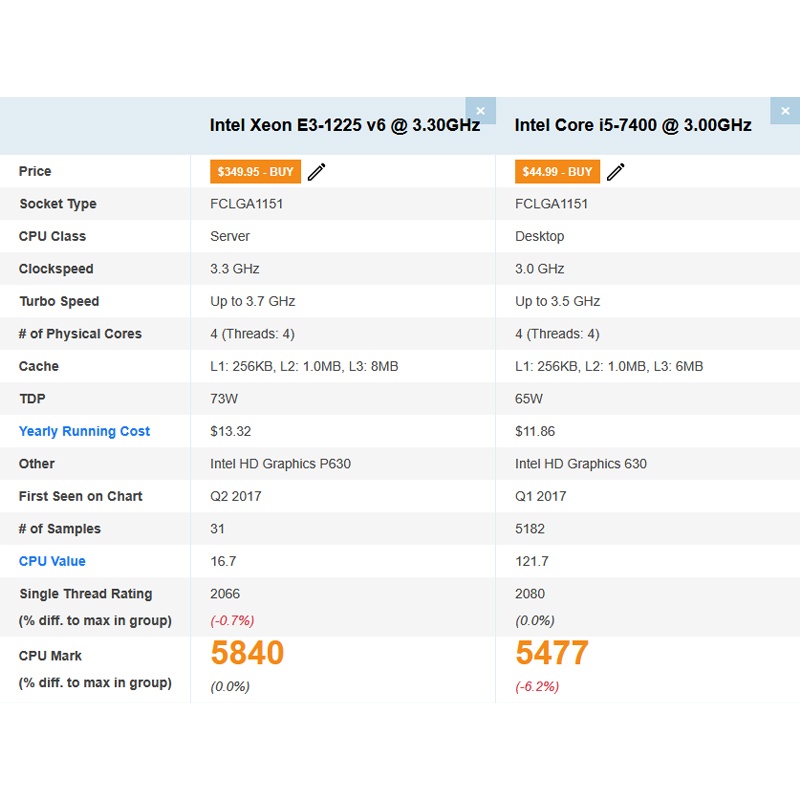Click the Turbo Speed row label

[x=59, y=302]
